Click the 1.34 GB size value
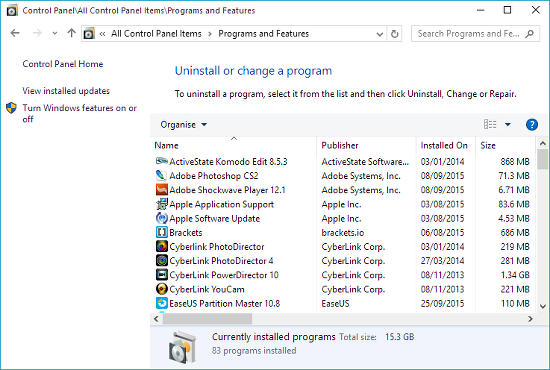 [x=515, y=275]
